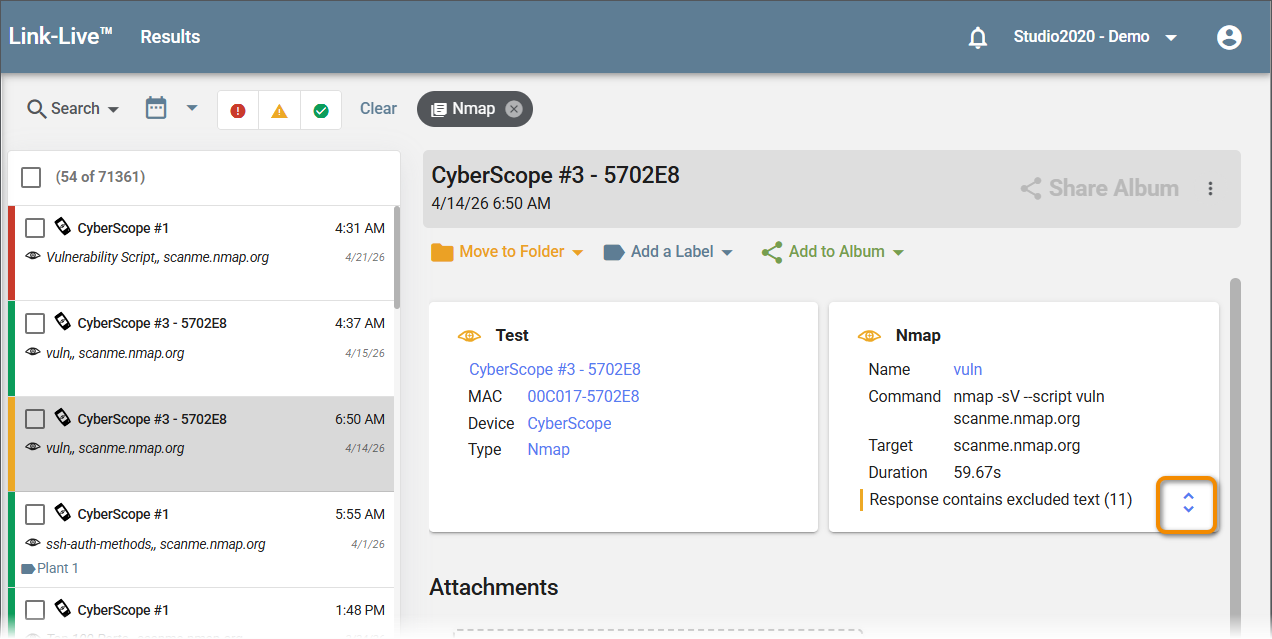1272x639 pixels.
Task: Check CyberScope #1 5:55 AM result
Action: pyautogui.click(x=35, y=514)
